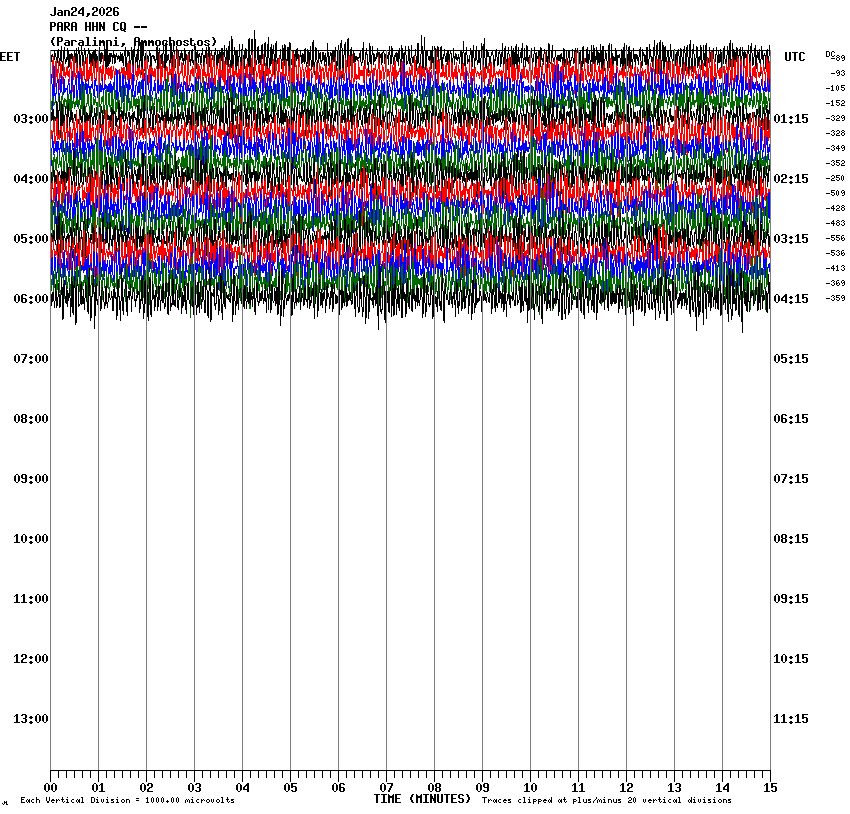850x814 pixels.
Task: Select the 03:00 EET time label
Action: (x=31, y=119)
